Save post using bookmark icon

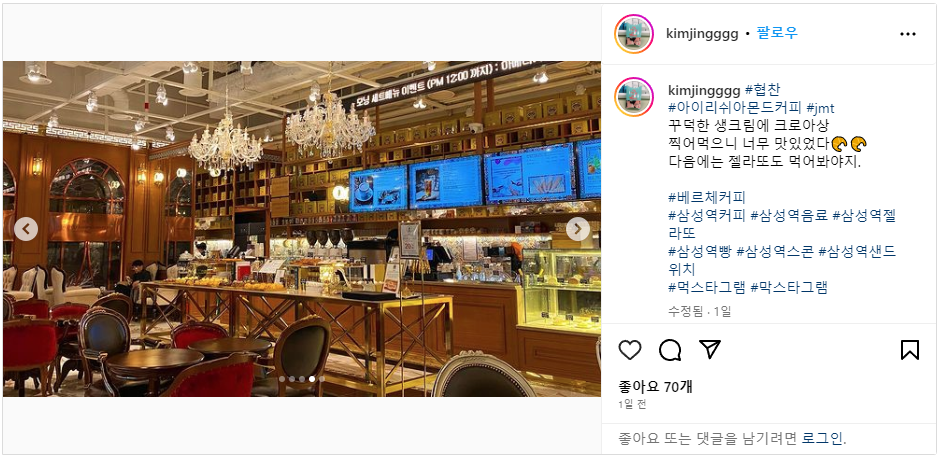[910, 350]
